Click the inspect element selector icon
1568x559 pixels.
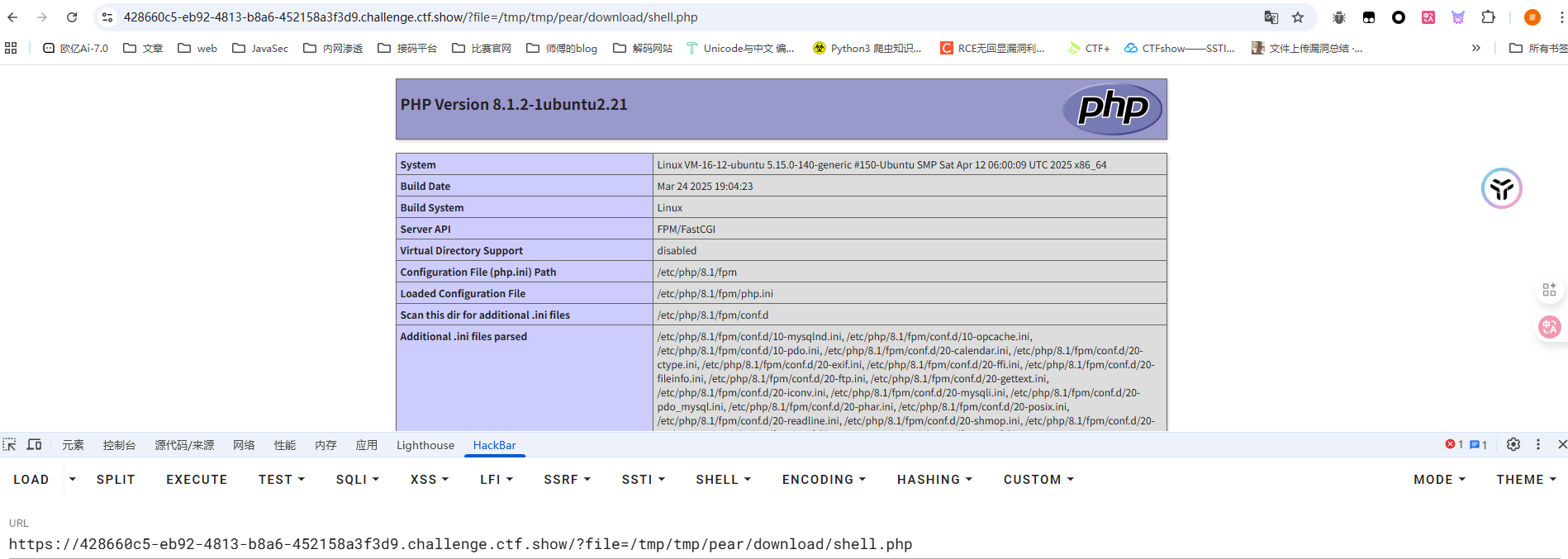(x=10, y=444)
